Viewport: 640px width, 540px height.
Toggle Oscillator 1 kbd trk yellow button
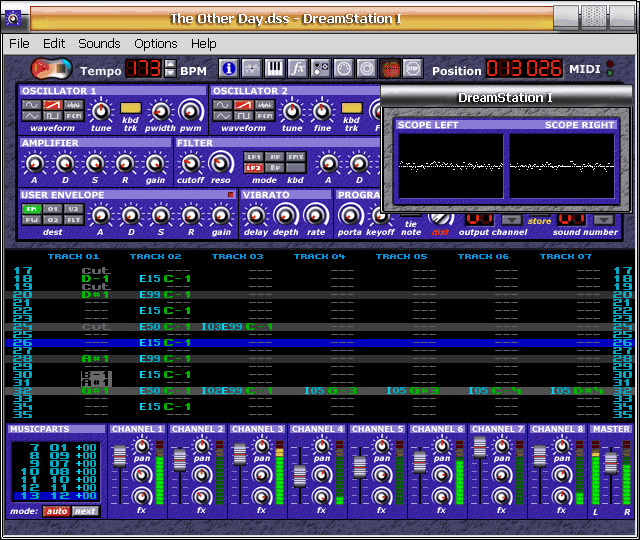click(x=131, y=108)
